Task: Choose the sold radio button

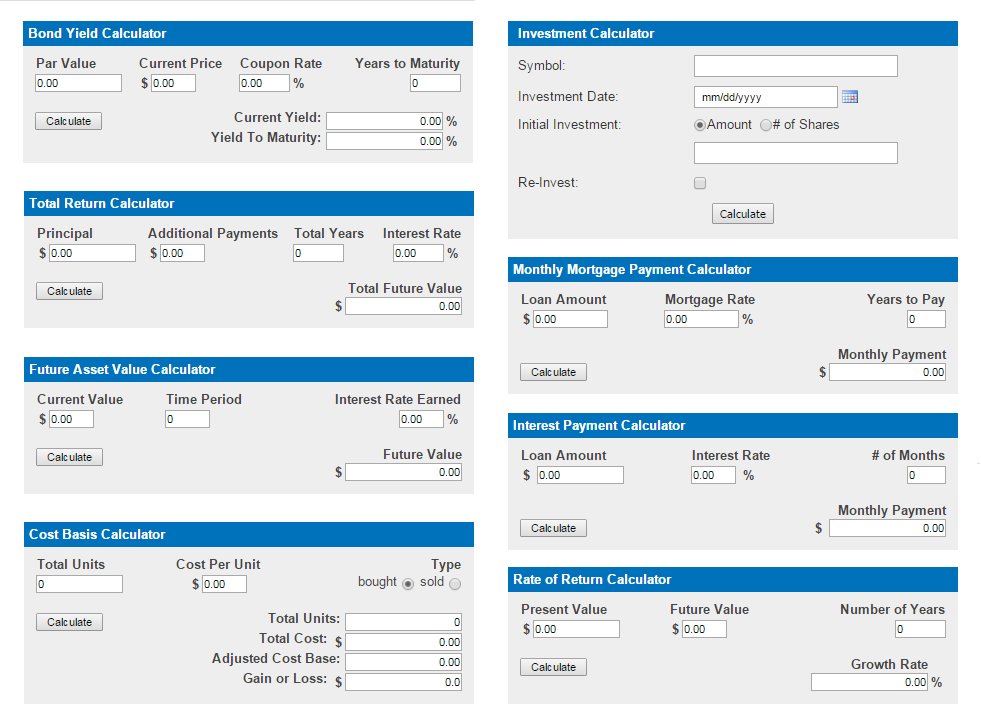Action: pos(455,584)
